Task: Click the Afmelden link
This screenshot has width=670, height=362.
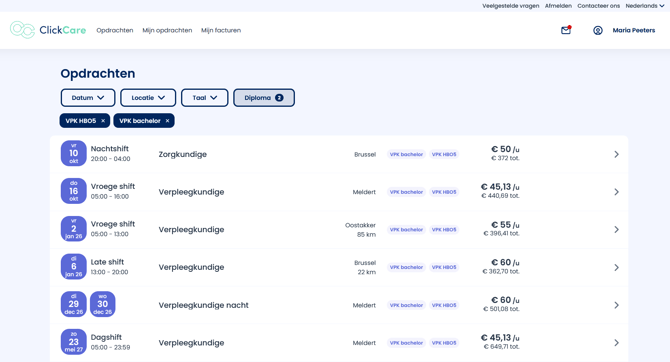Action: [x=558, y=6]
